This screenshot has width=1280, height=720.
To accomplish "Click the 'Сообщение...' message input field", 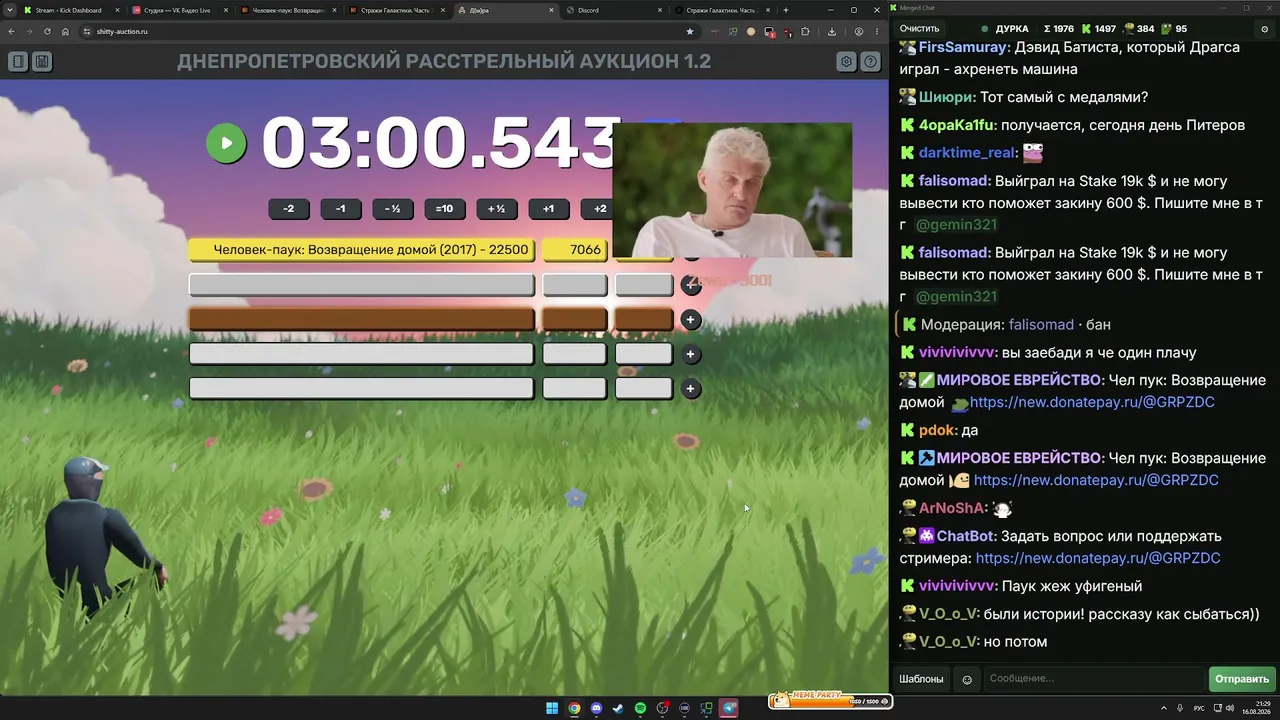I will click(1094, 679).
